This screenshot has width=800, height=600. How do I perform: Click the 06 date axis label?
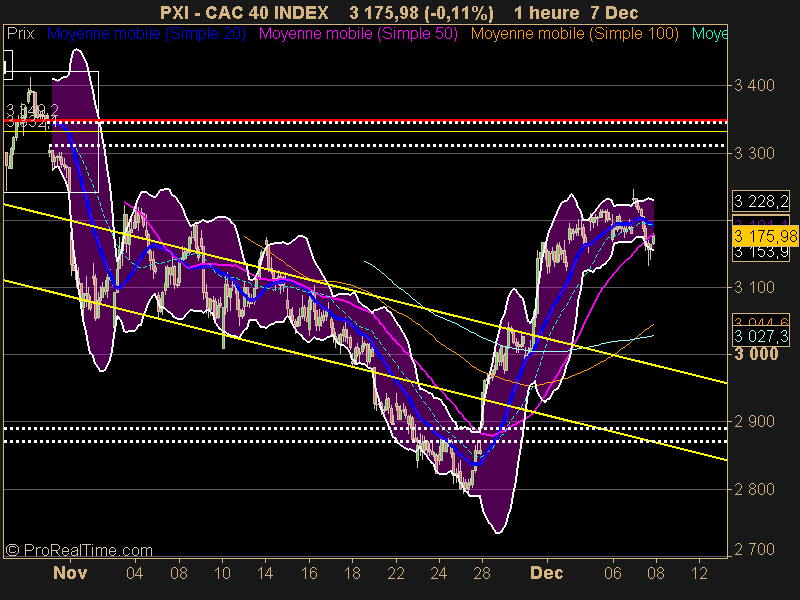point(613,573)
